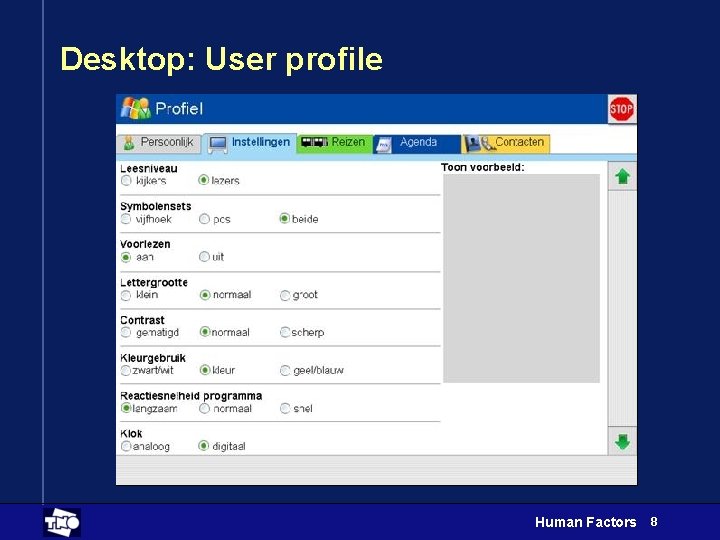
Task: Switch to the Instellingen tab
Action: pos(250,143)
